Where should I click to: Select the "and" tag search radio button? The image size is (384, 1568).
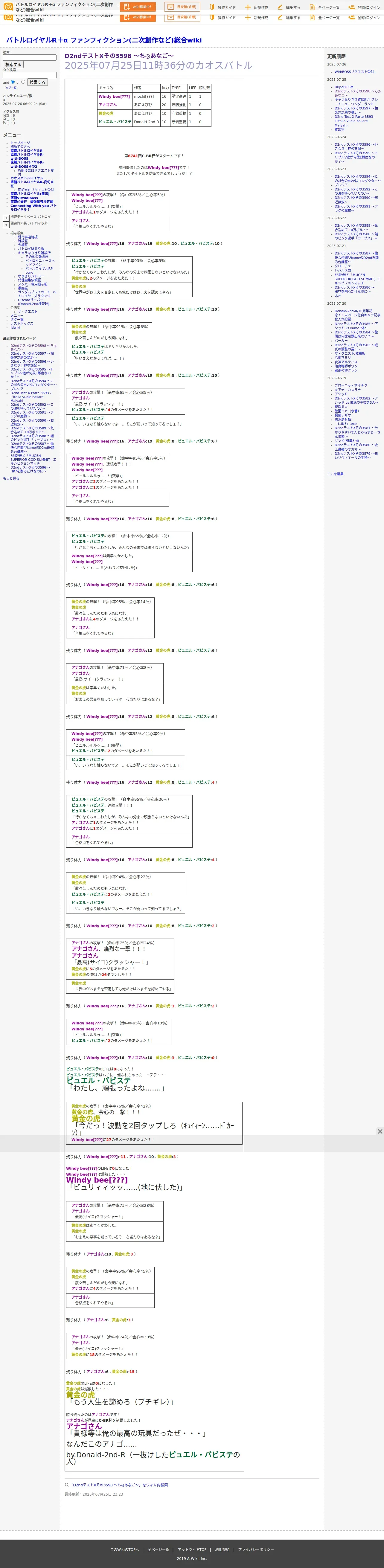[13, 82]
